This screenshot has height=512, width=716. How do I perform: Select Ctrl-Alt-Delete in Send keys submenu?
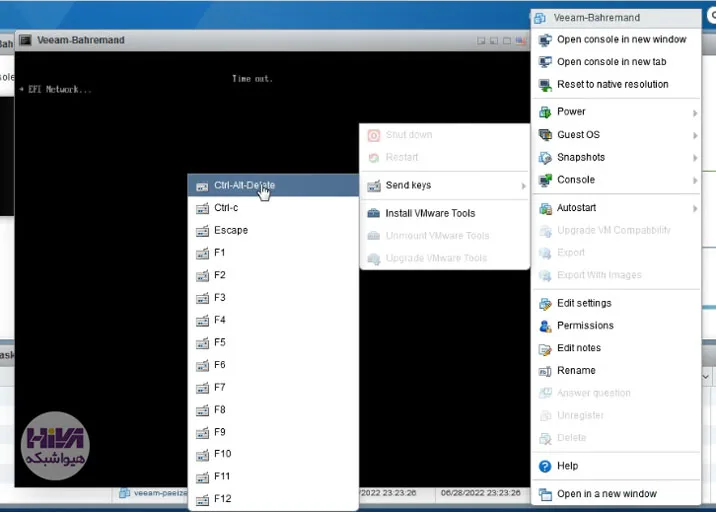point(273,185)
